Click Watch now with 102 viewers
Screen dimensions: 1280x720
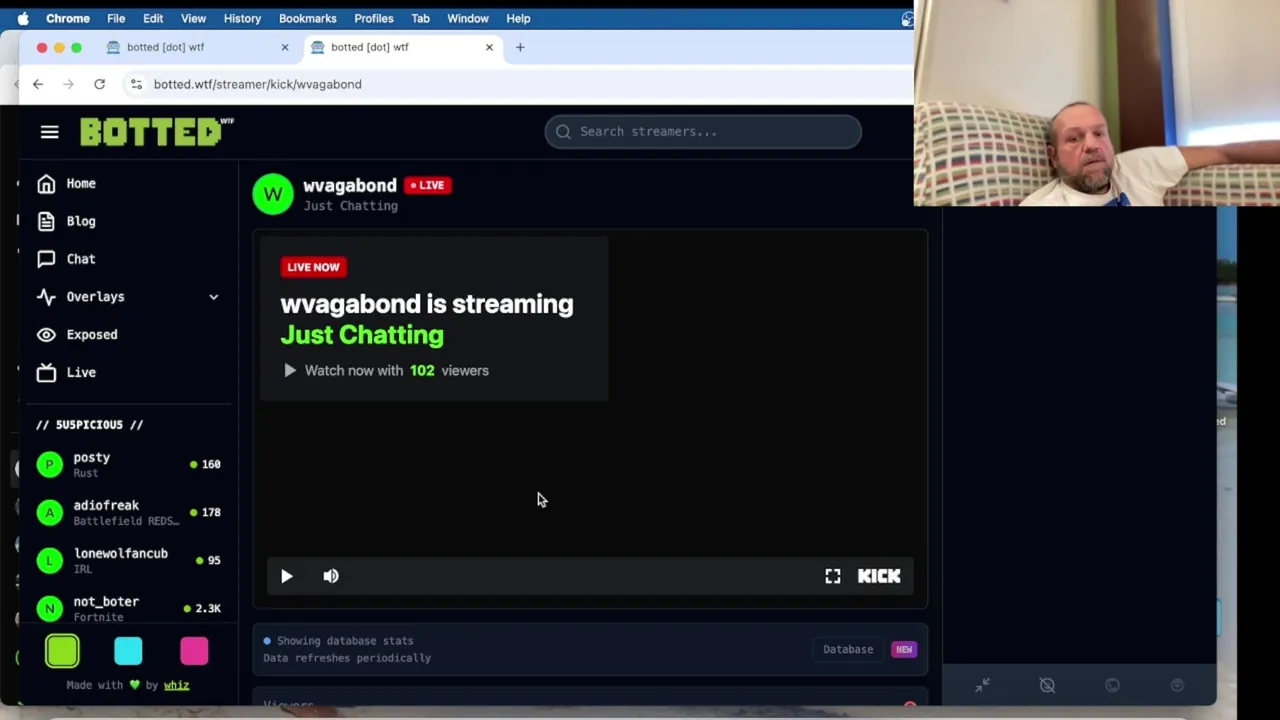tap(386, 371)
